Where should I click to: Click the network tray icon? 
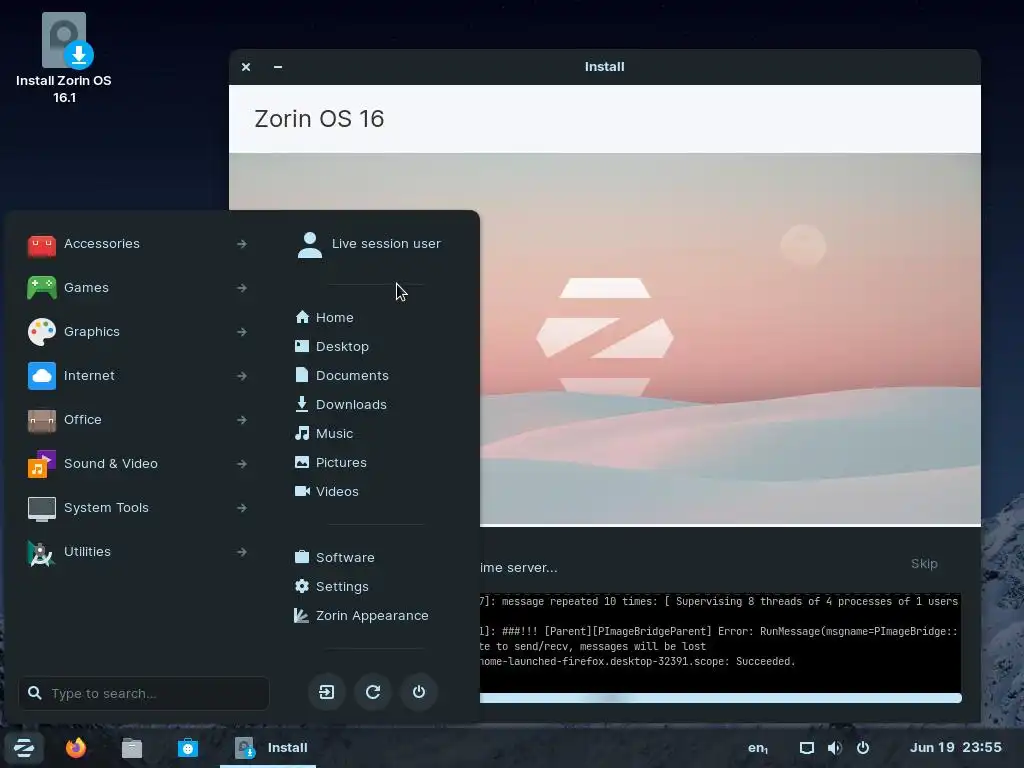[x=807, y=748]
